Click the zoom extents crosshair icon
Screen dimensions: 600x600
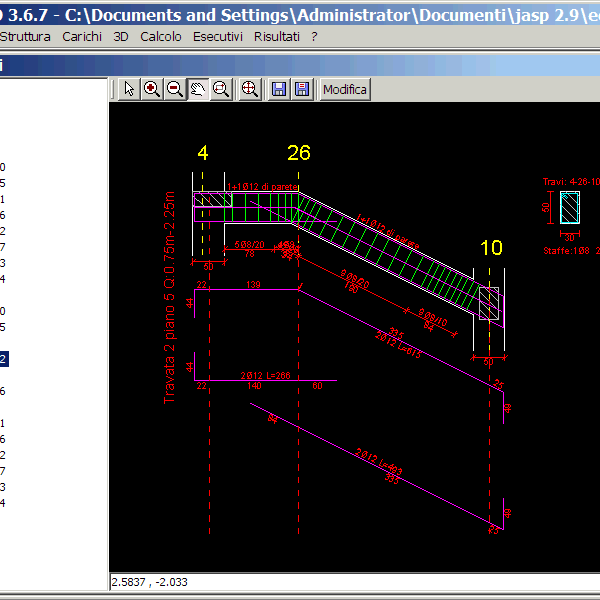click(x=250, y=89)
